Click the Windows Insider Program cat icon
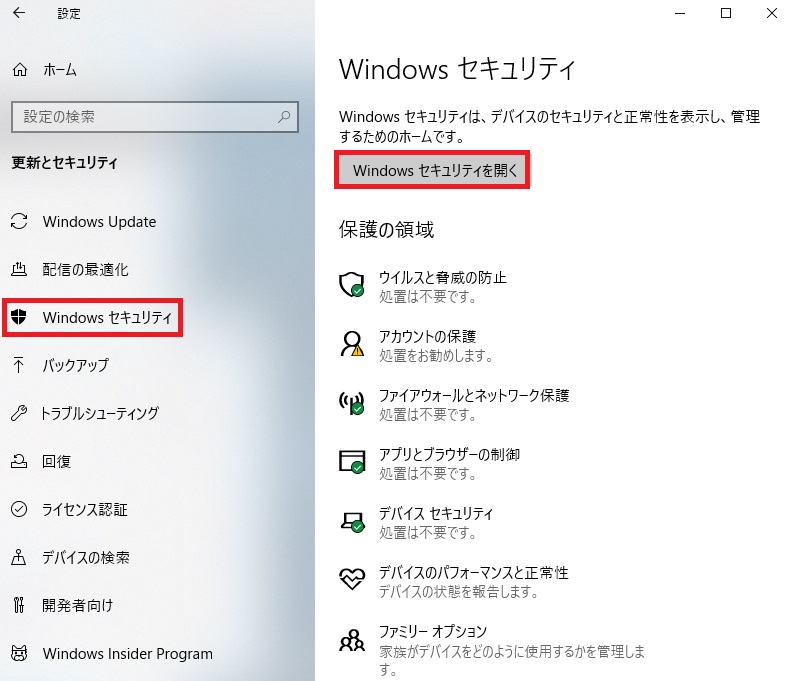Screen dimensions: 790x681 coord(19,653)
